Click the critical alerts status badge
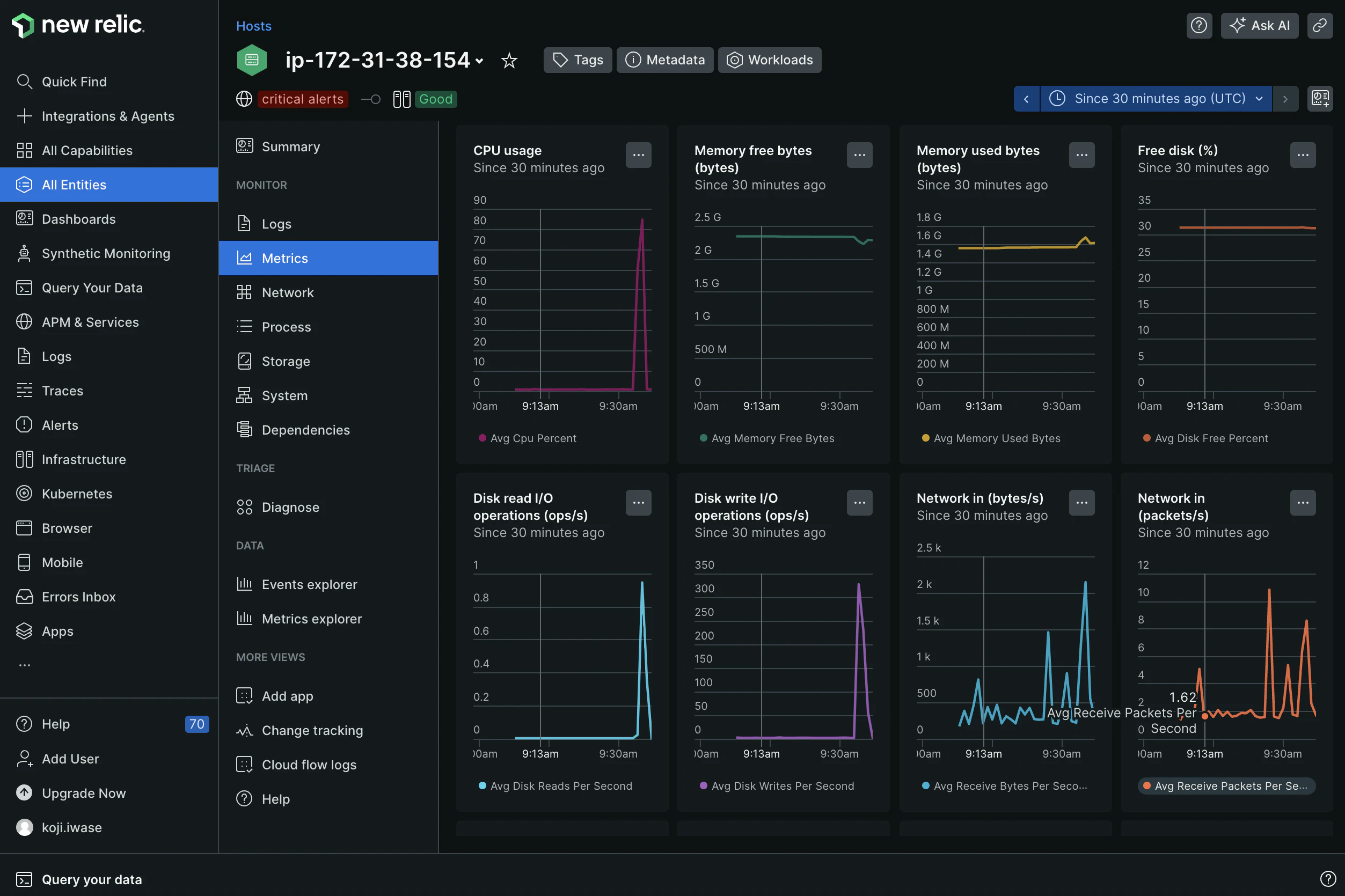1345x896 pixels. pos(302,99)
